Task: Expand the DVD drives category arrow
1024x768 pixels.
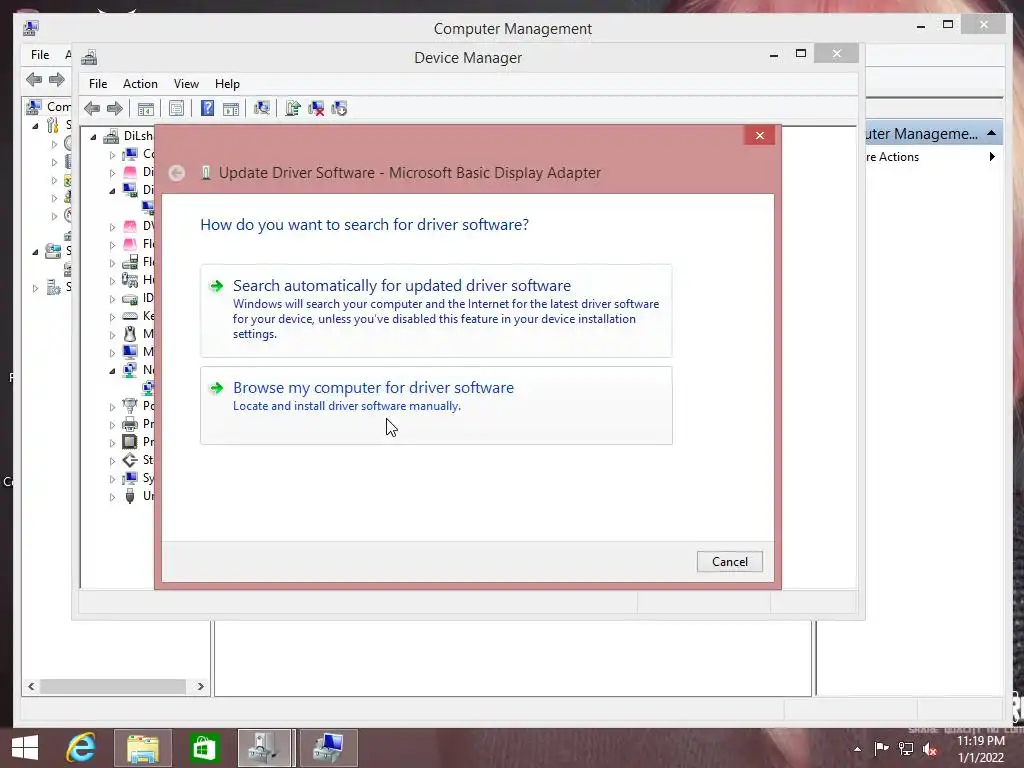Action: pos(112,227)
